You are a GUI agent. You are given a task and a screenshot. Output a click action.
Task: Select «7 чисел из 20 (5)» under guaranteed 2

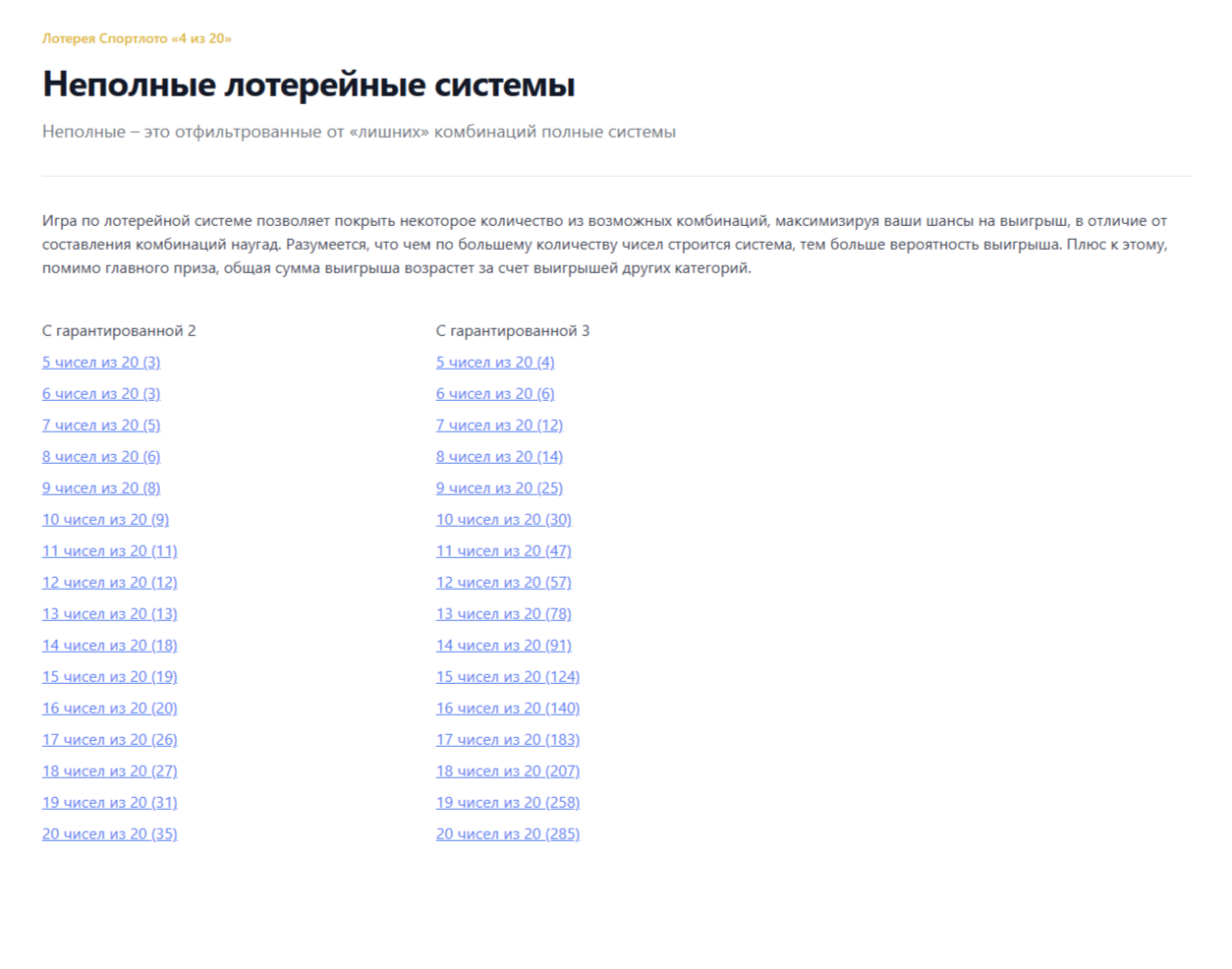[x=101, y=425]
